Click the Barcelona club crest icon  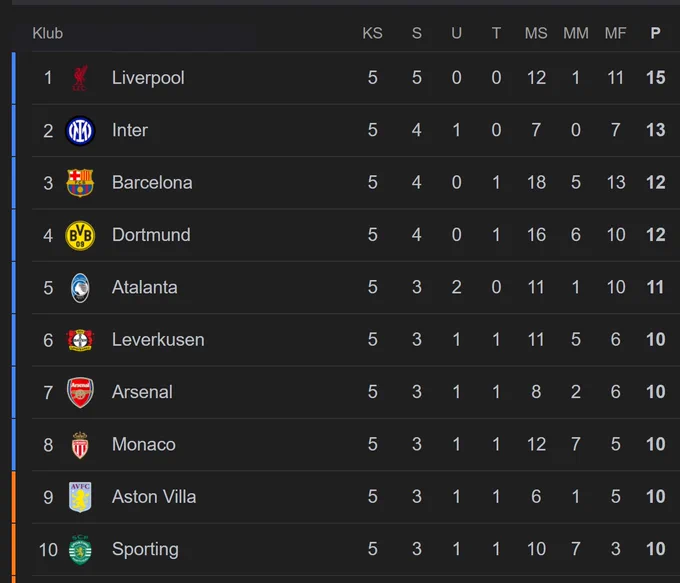pos(80,183)
